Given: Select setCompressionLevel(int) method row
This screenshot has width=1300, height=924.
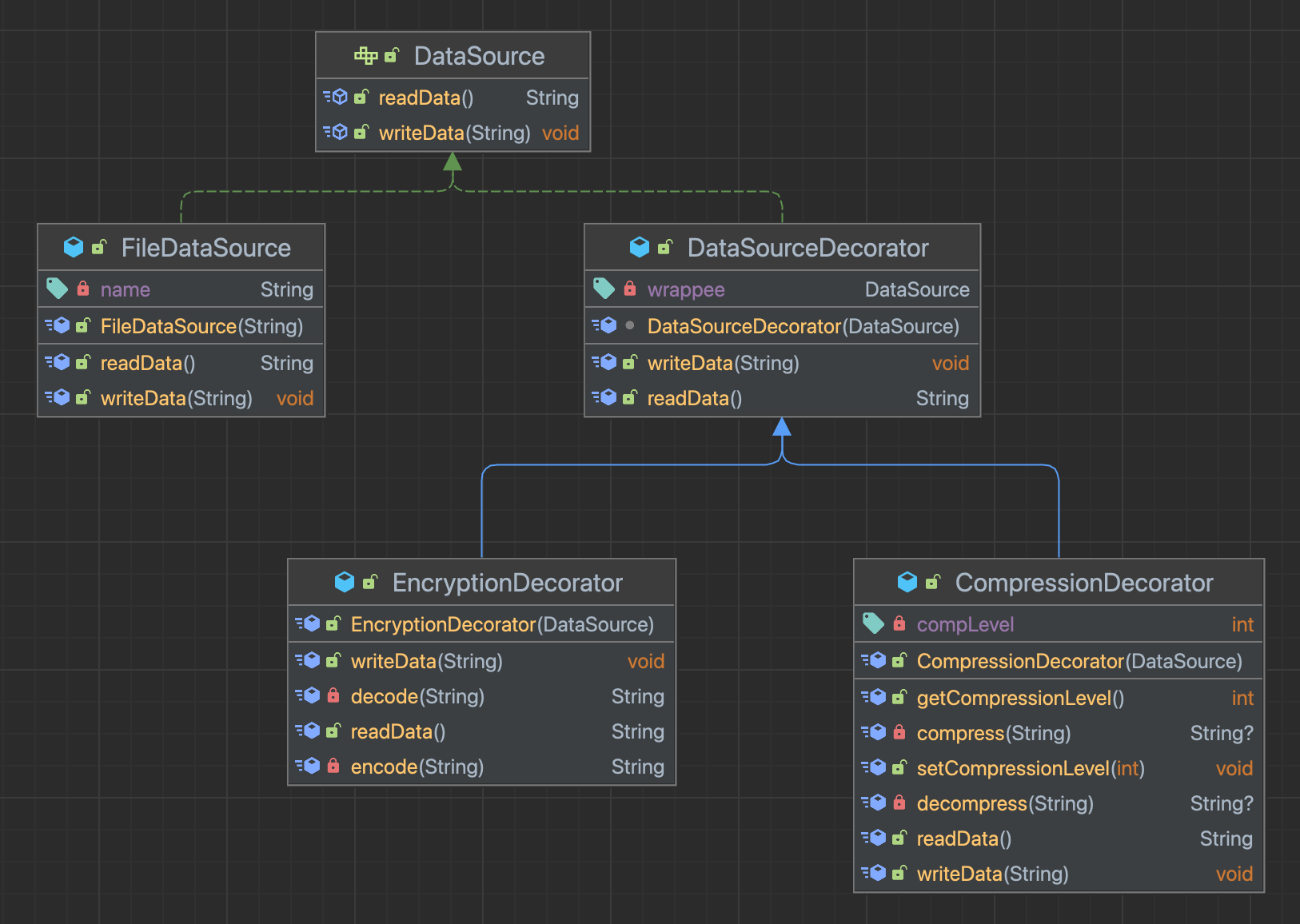Looking at the screenshot, I should pyautogui.click(x=1059, y=768).
